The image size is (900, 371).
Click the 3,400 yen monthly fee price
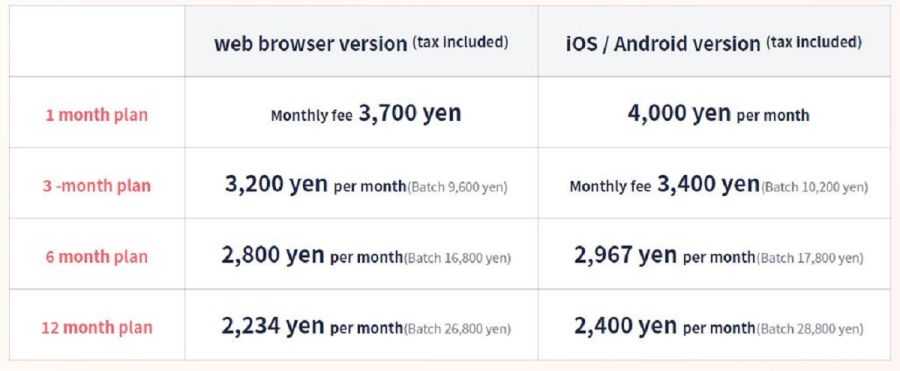pyautogui.click(x=665, y=185)
